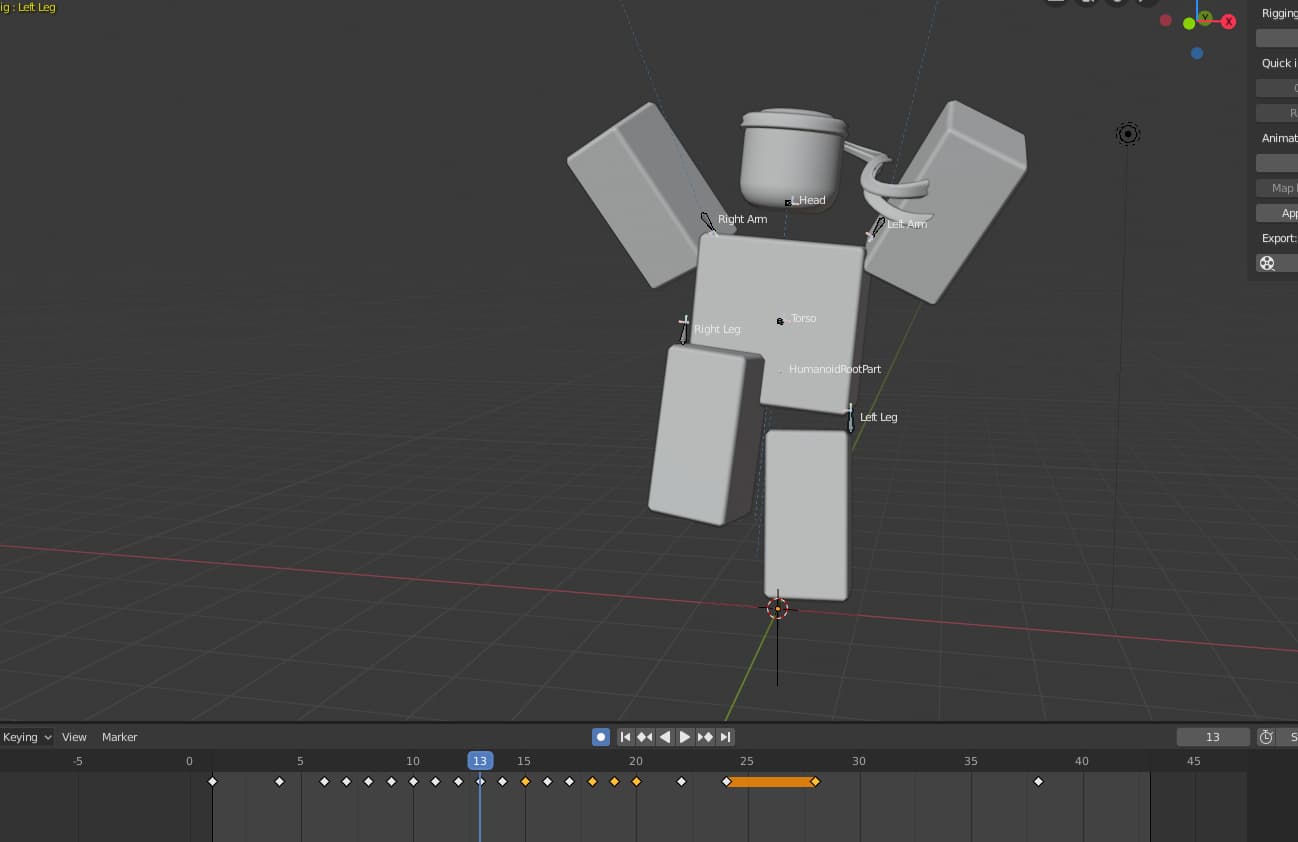1298x842 pixels.
Task: Select the keyframe diamond at frame 1
Action: (x=212, y=781)
